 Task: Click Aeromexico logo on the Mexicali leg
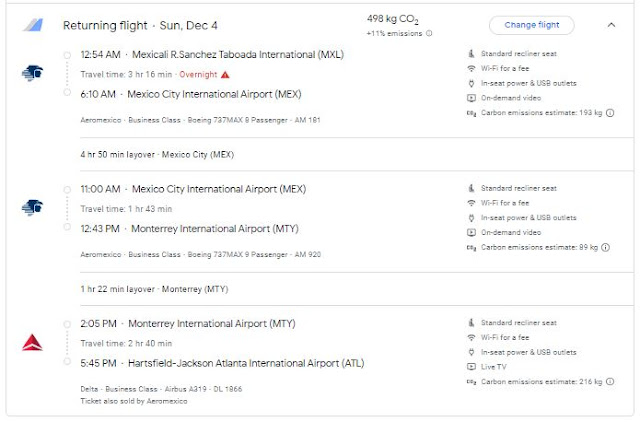pos(31,72)
